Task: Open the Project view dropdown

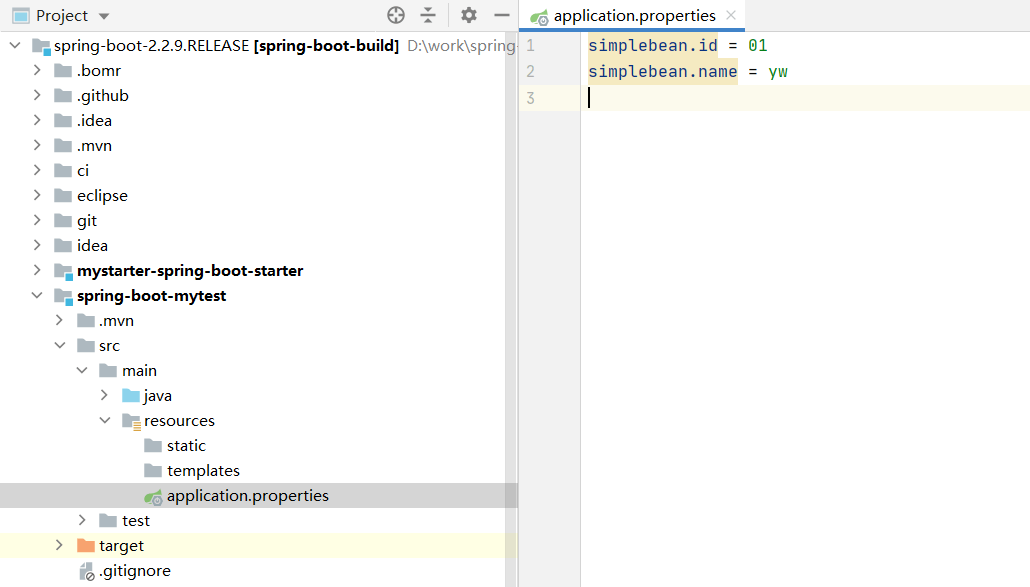Action: point(105,16)
